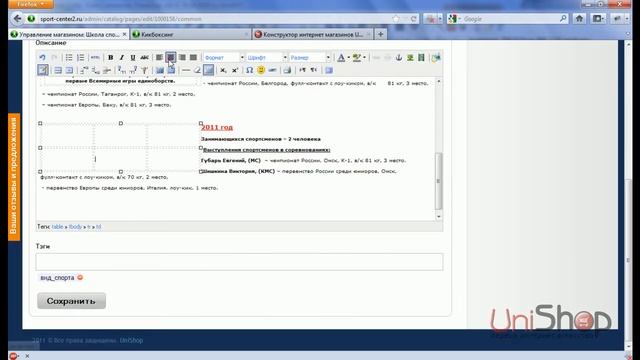Image resolution: width=640 pixels, height=360 pixels.
Task: Insert a new table
Action: (x=43, y=70)
